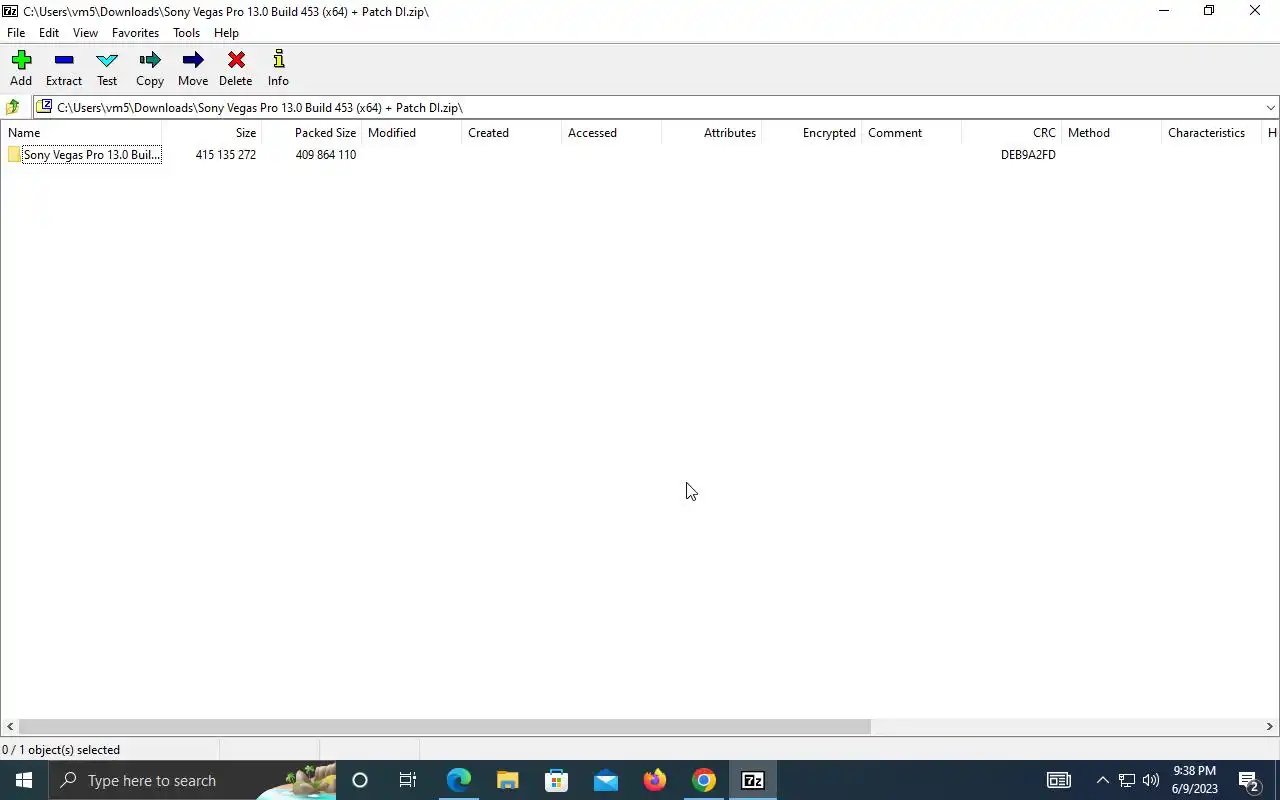Click the touch keyboard tray icon

point(1058,780)
